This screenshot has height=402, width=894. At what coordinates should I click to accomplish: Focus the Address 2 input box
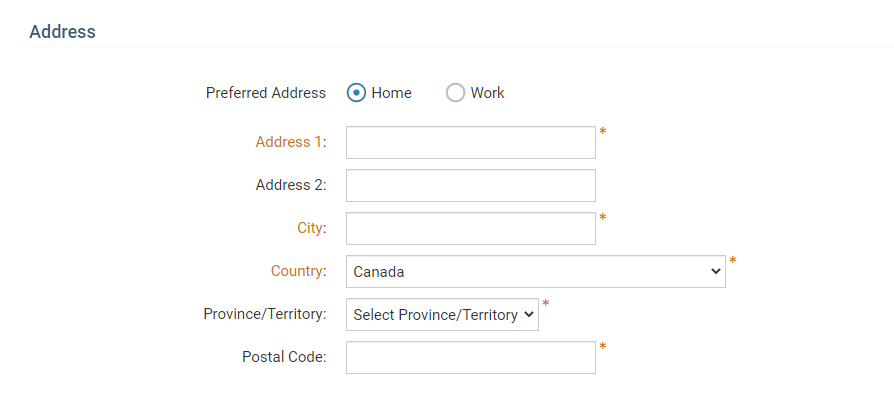[470, 186]
